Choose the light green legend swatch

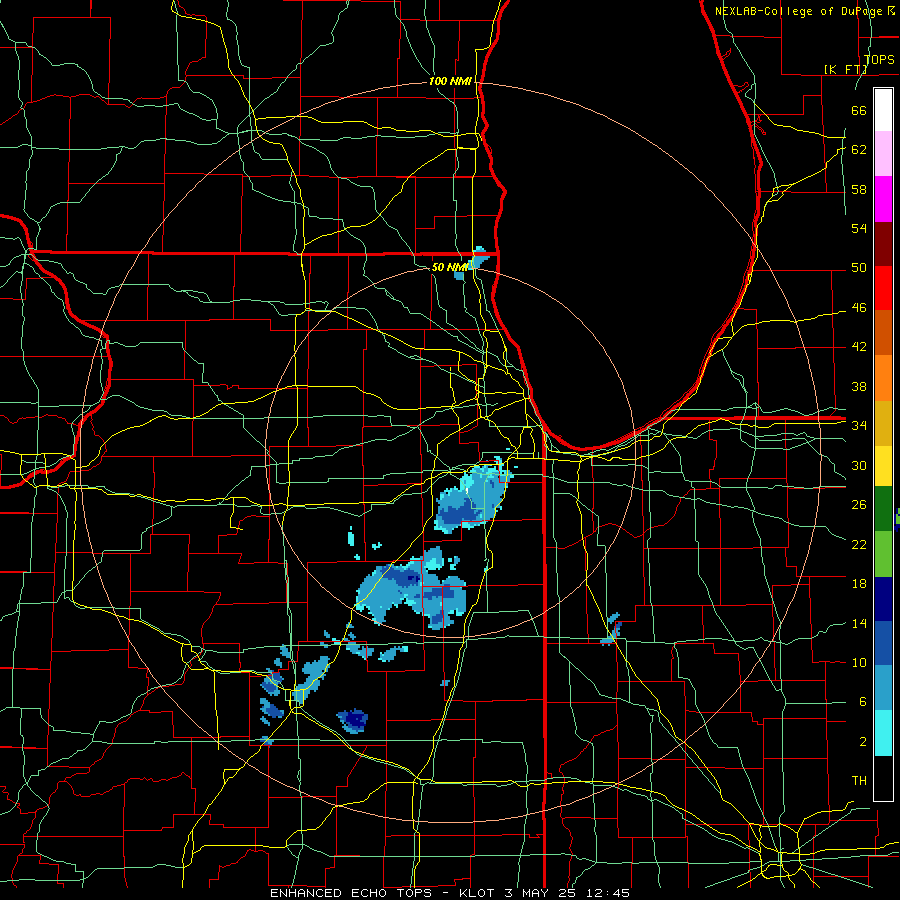(883, 554)
